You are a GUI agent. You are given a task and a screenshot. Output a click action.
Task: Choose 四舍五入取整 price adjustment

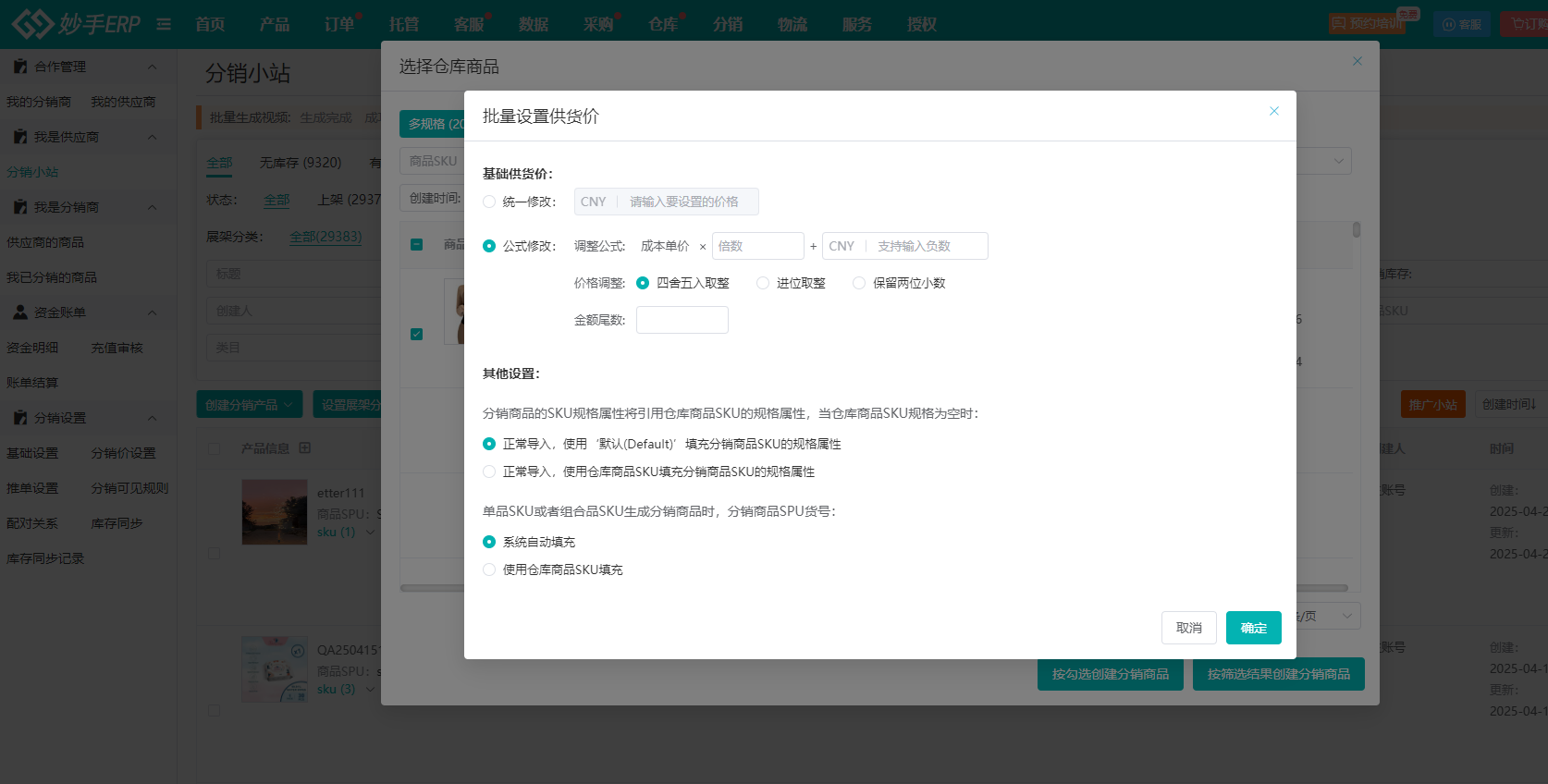(643, 283)
